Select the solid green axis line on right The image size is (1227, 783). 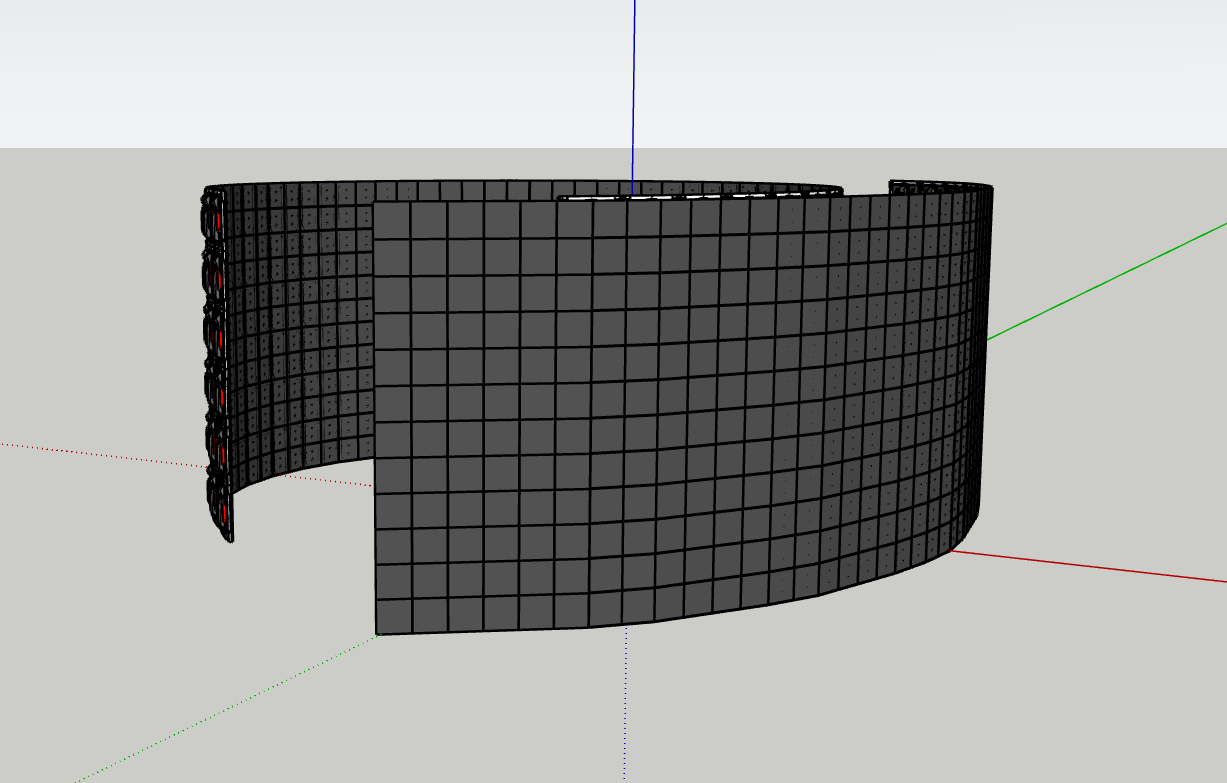click(1110, 282)
